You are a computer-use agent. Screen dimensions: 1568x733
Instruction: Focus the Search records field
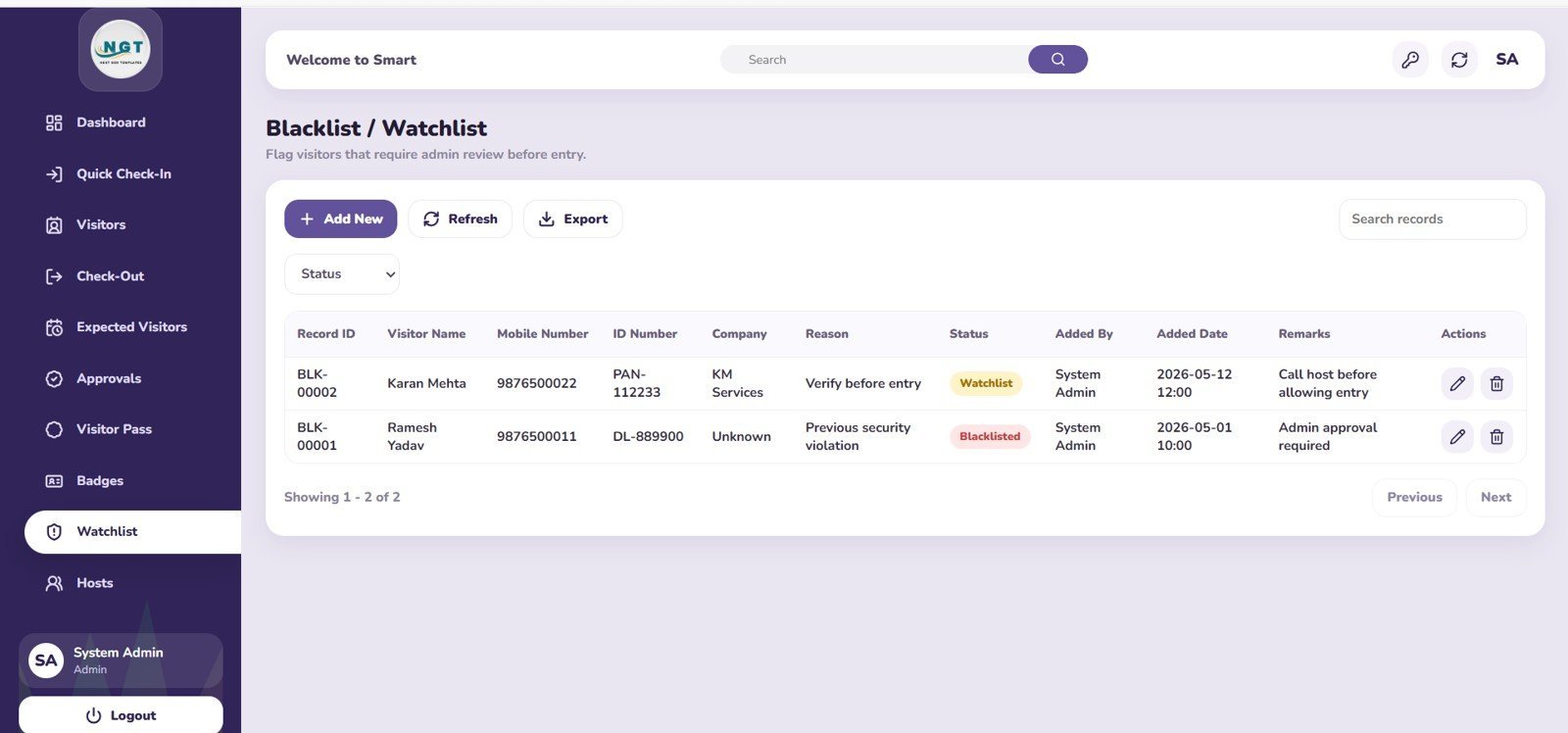tap(1432, 220)
